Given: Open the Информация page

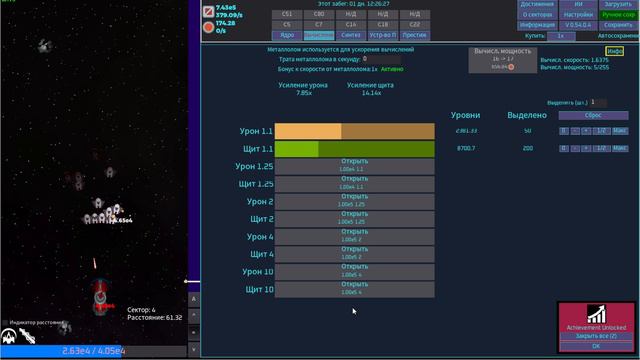Looking at the screenshot, I should (537, 25).
